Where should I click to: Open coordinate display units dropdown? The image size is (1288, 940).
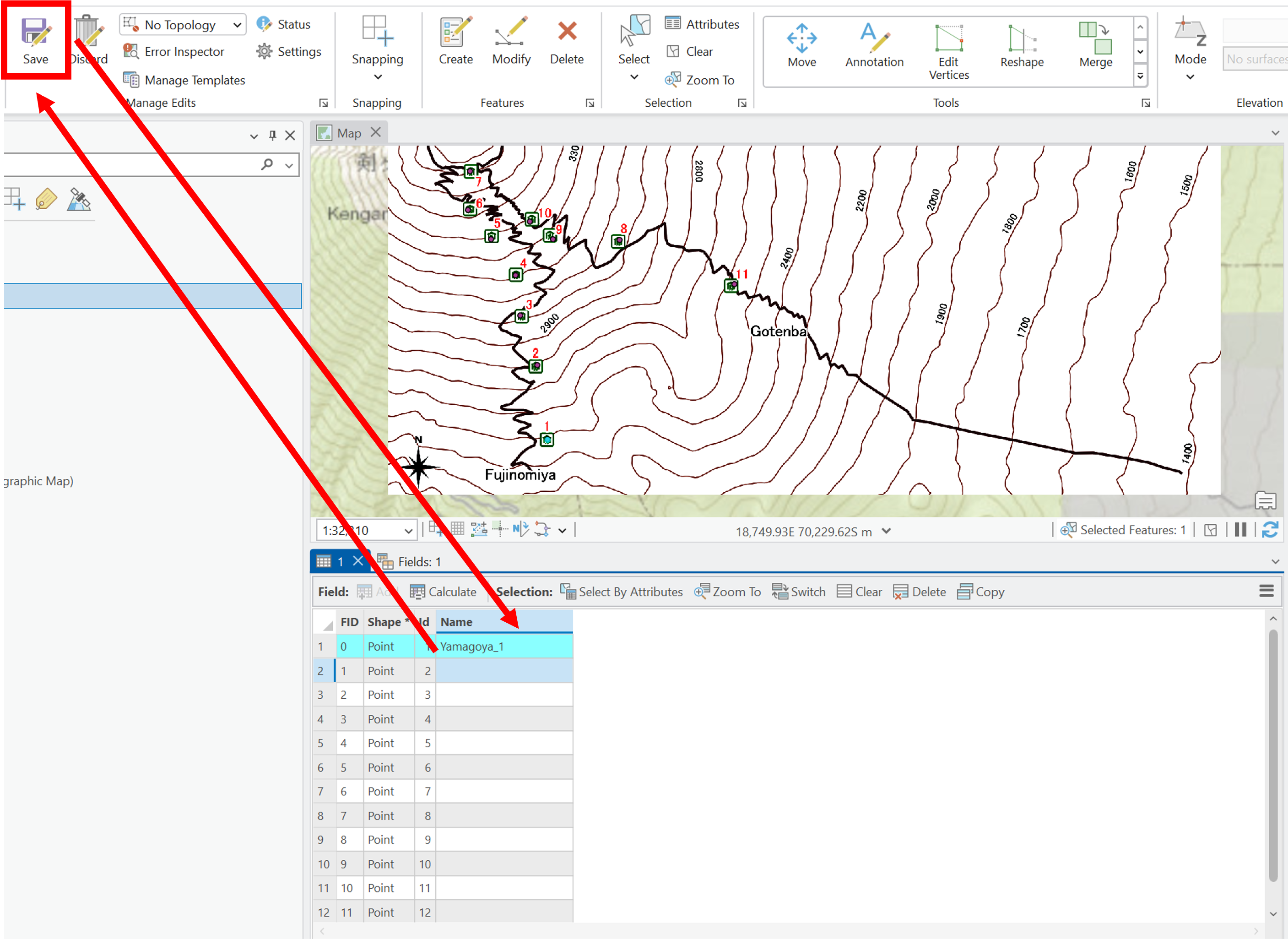pyautogui.click(x=886, y=532)
